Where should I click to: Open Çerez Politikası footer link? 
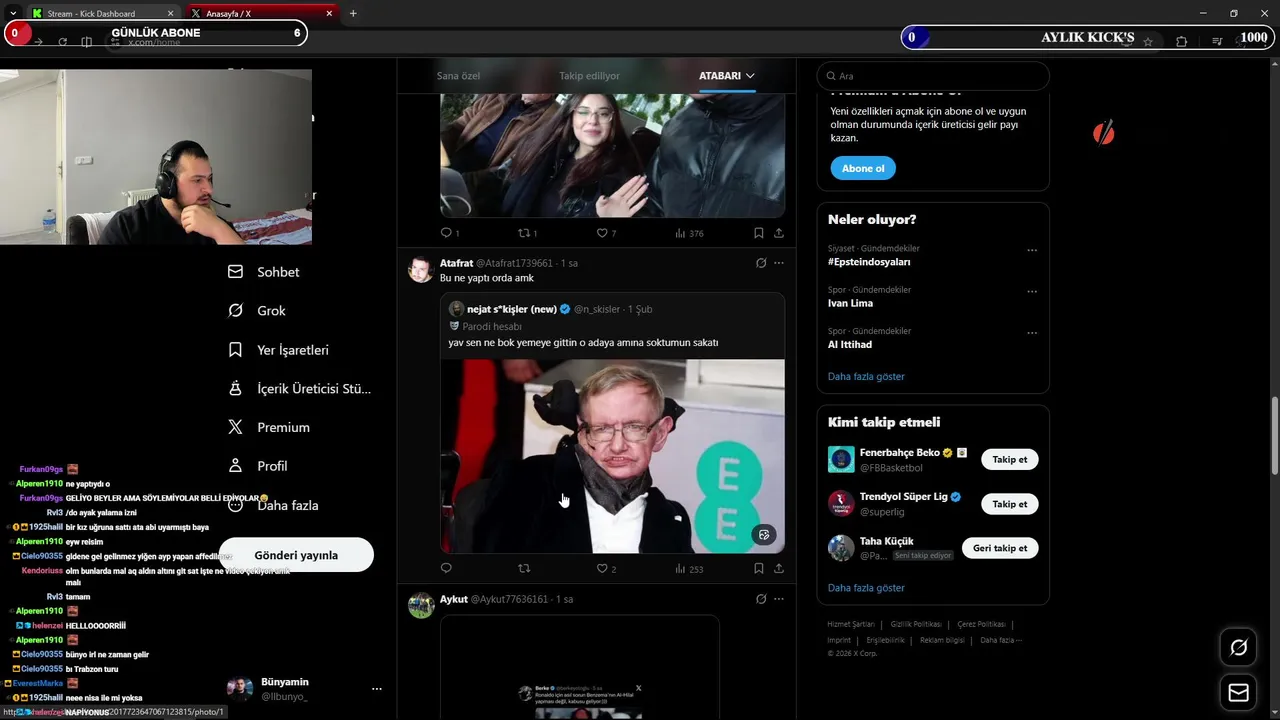click(981, 624)
